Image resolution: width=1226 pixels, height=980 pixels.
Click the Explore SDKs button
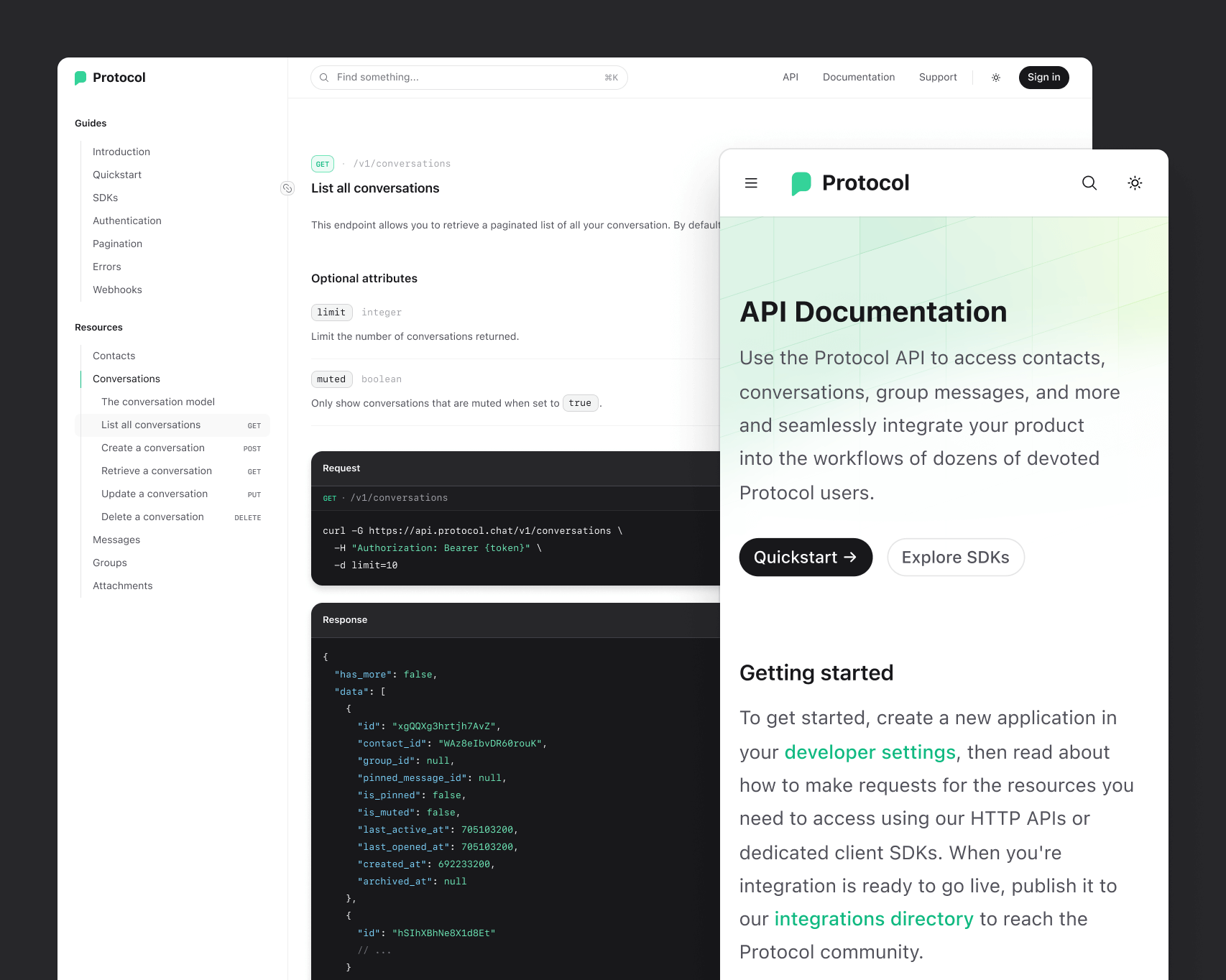click(x=955, y=558)
